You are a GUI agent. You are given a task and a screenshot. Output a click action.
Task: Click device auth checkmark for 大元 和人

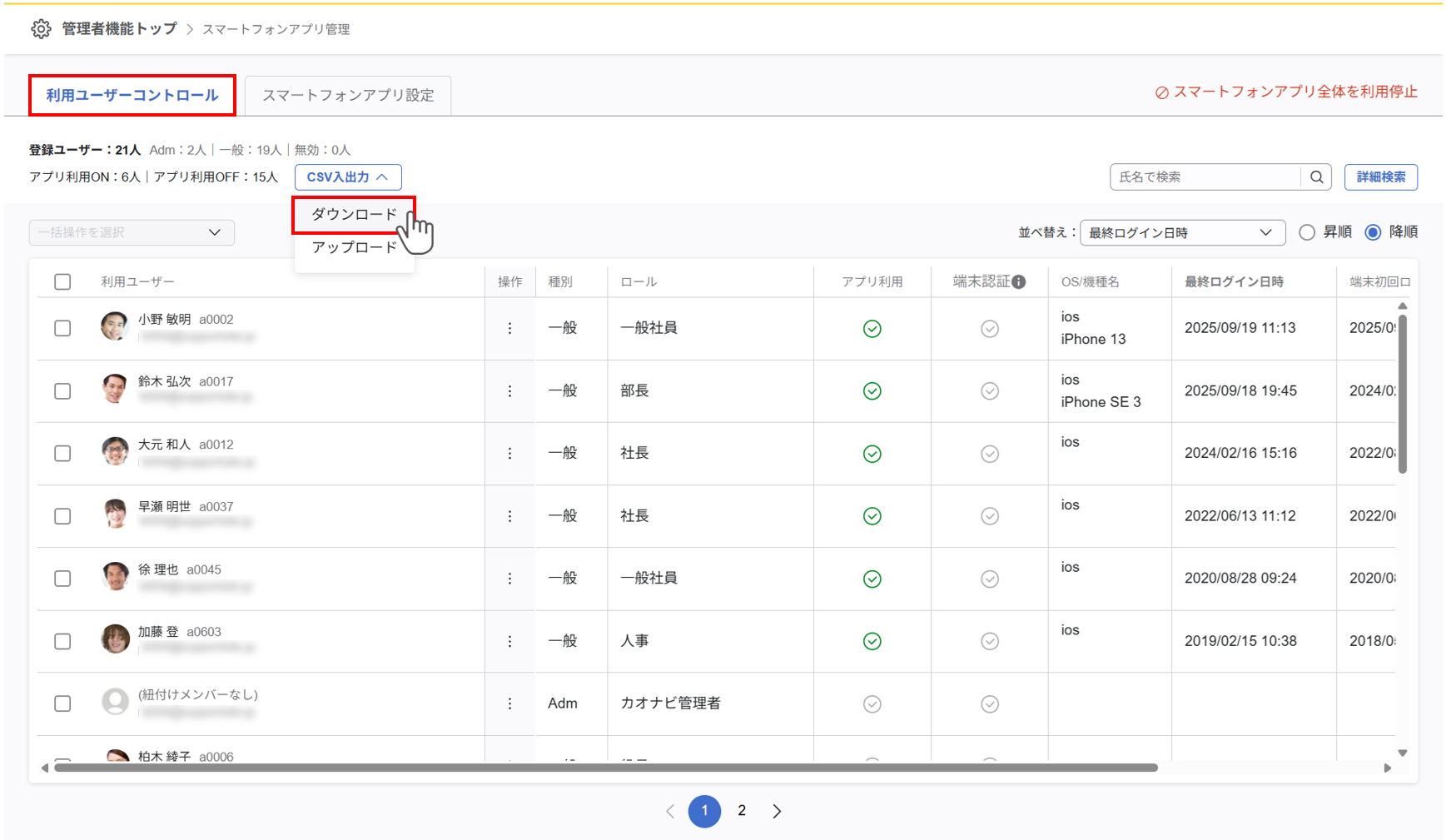pyautogui.click(x=989, y=454)
